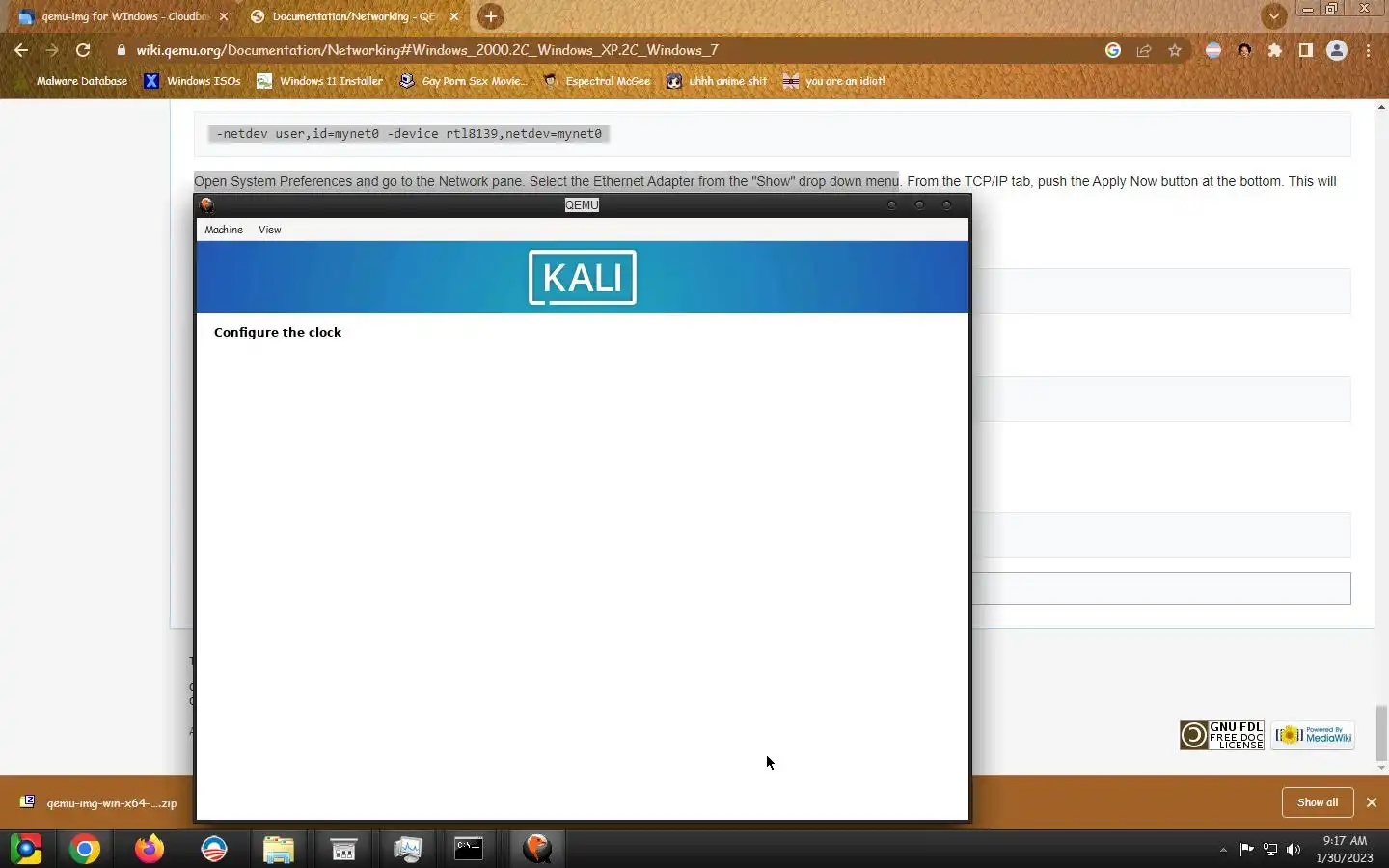Image resolution: width=1389 pixels, height=868 pixels.
Task: Open the system monitor icon on taskbar
Action: [407, 849]
